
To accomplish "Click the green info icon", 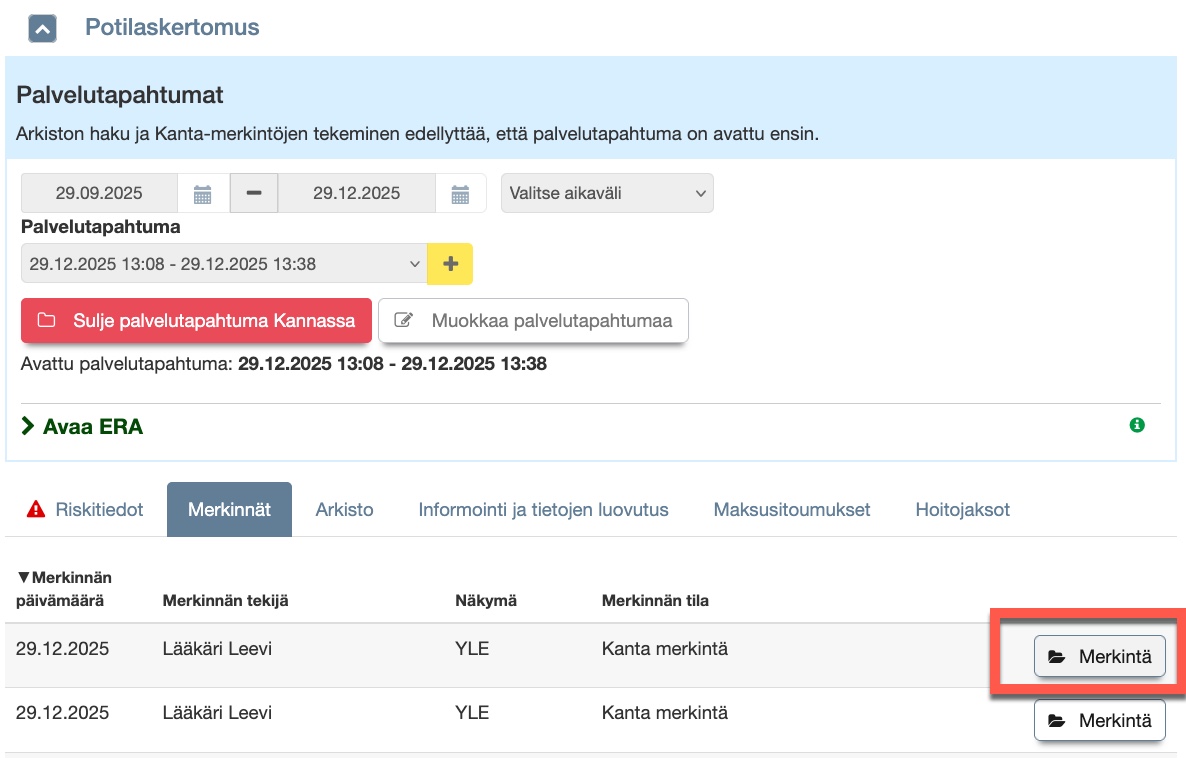I will pyautogui.click(x=1137, y=425).
